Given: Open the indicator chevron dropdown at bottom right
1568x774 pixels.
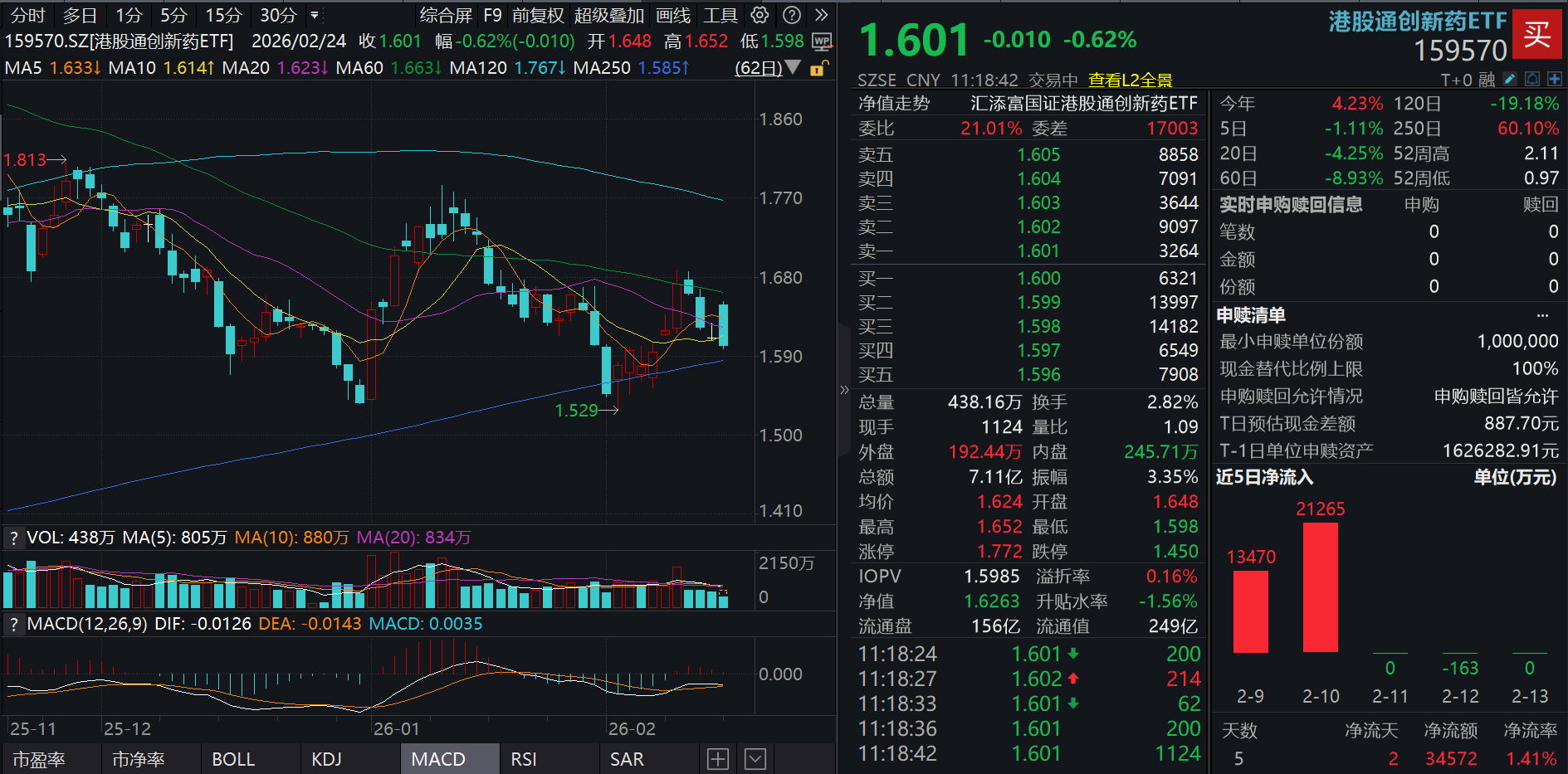Looking at the screenshot, I should pos(754,758).
